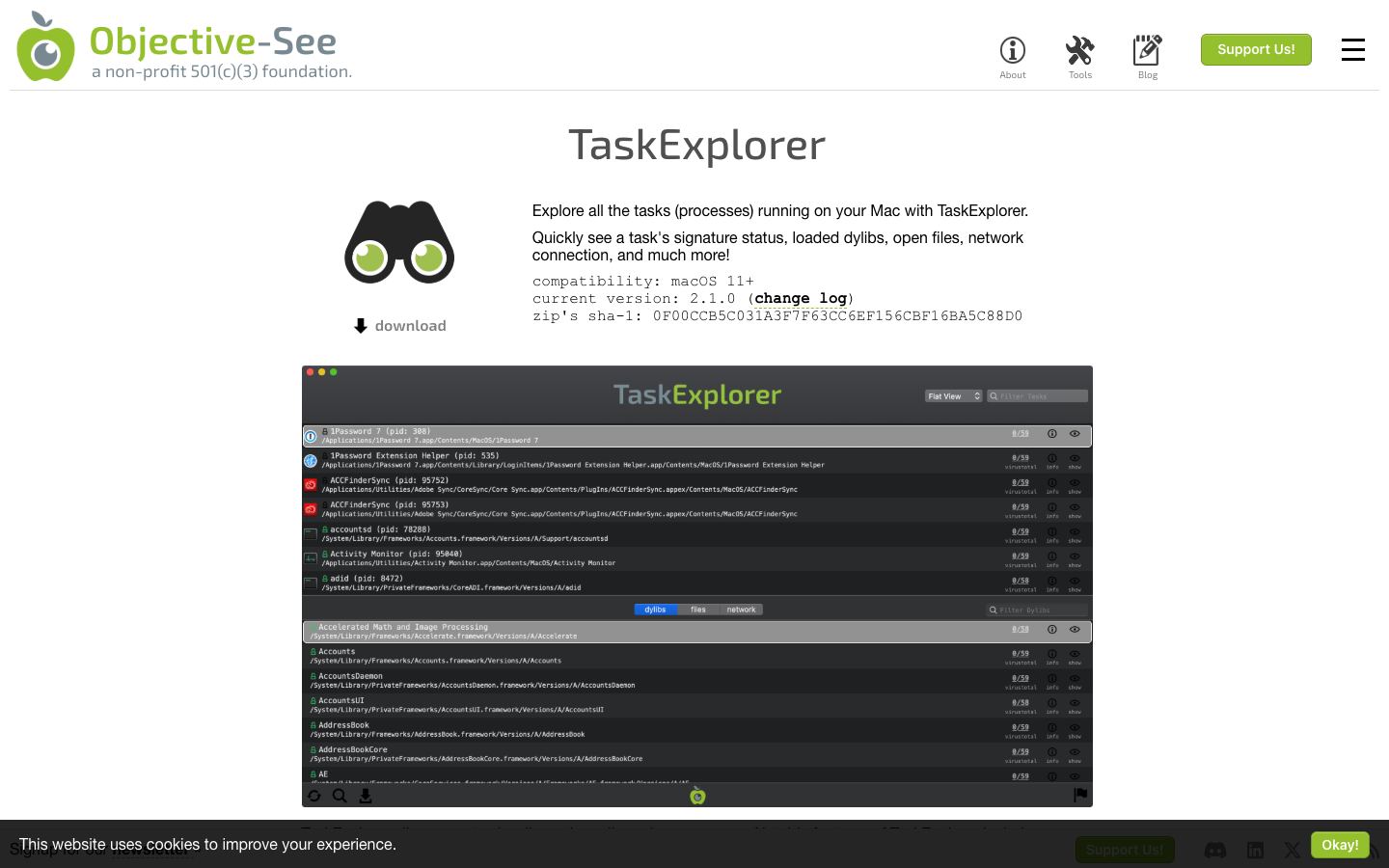Click the download link

(x=399, y=326)
